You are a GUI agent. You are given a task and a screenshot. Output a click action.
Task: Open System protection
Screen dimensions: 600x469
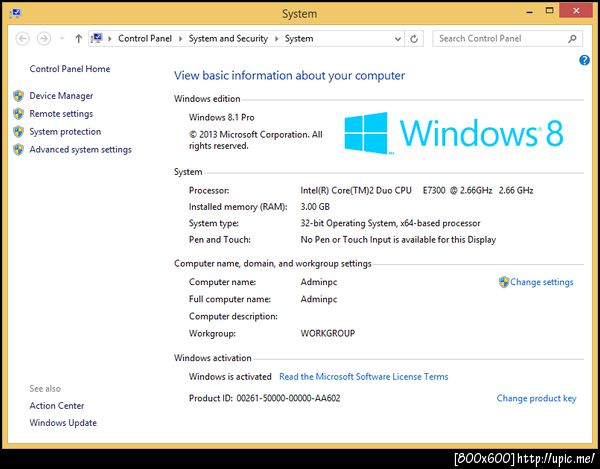[x=65, y=132]
